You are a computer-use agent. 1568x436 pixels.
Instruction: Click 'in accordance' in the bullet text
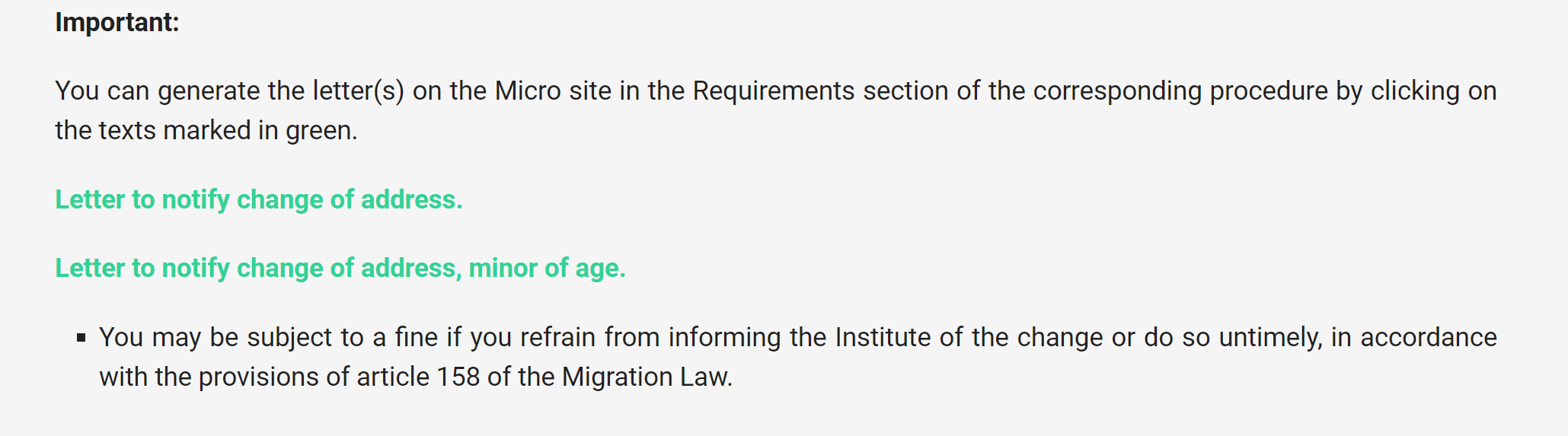pos(1414,337)
